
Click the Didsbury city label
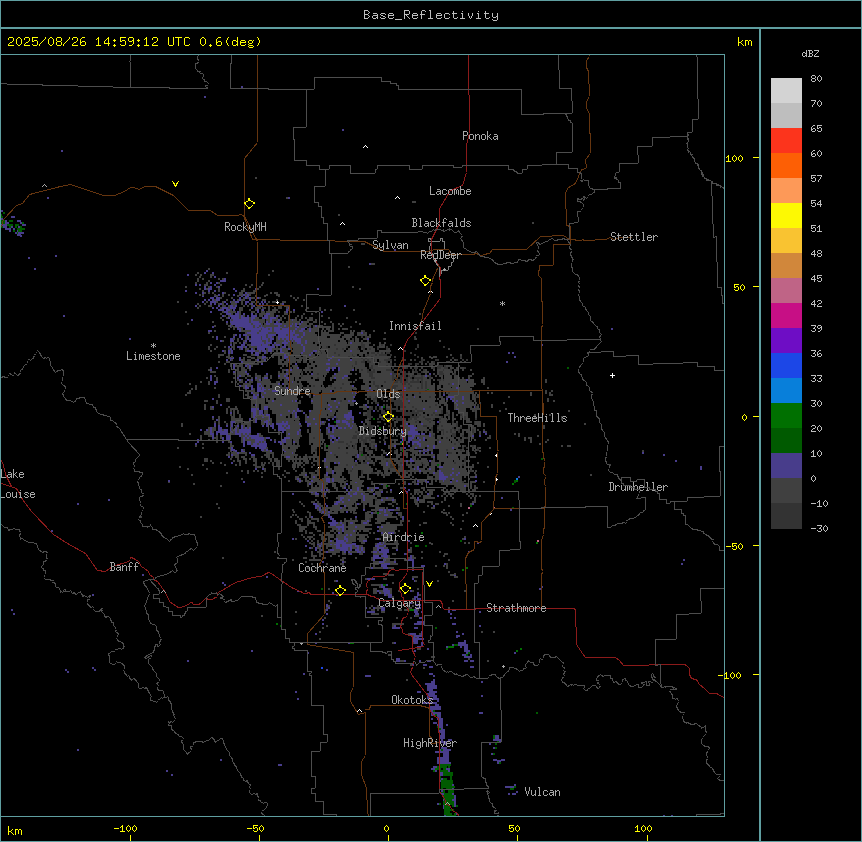(x=383, y=431)
